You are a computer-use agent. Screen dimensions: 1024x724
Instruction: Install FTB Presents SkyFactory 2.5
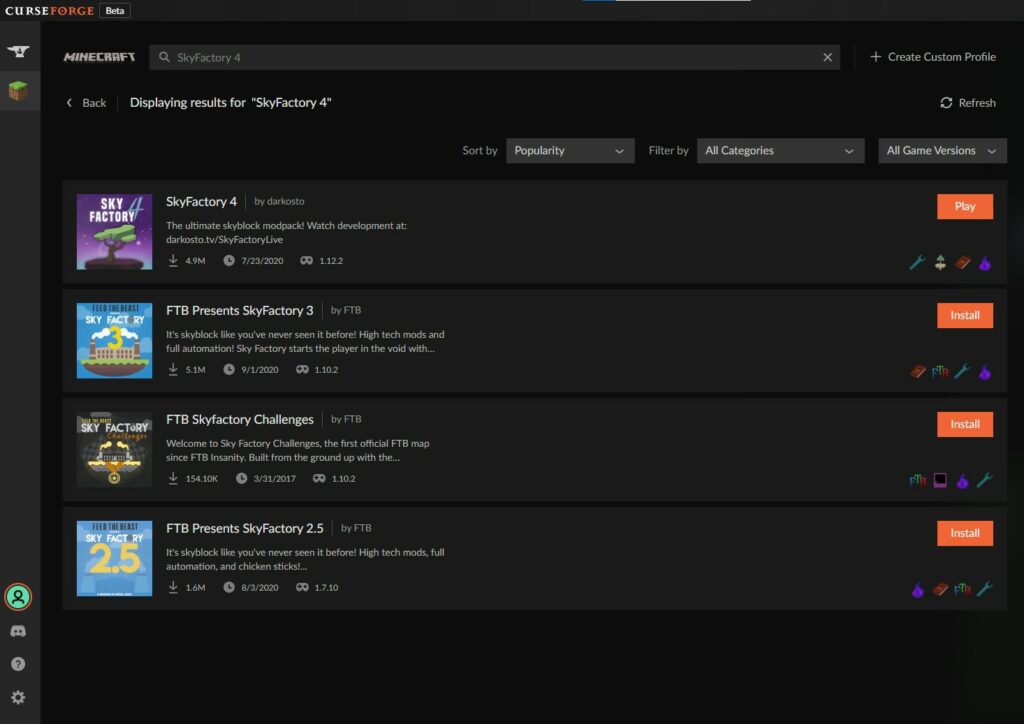(x=965, y=533)
